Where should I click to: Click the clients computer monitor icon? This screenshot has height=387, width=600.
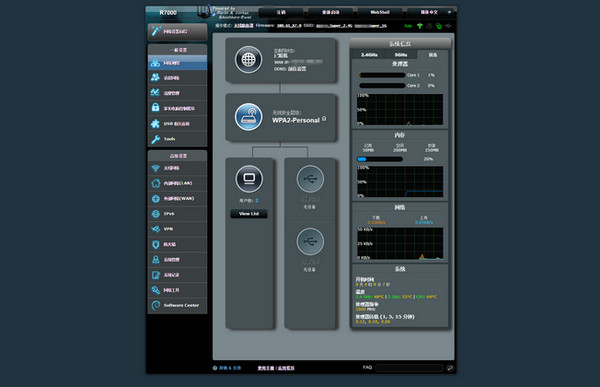[x=249, y=179]
